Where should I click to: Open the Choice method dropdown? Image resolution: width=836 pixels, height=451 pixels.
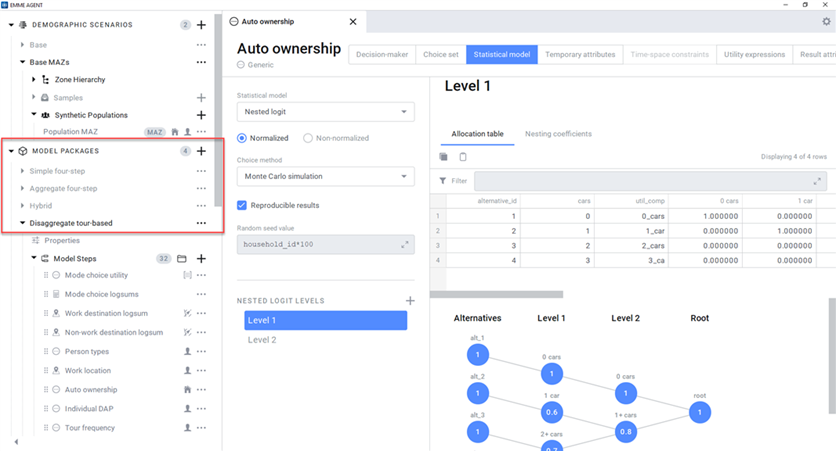325,176
